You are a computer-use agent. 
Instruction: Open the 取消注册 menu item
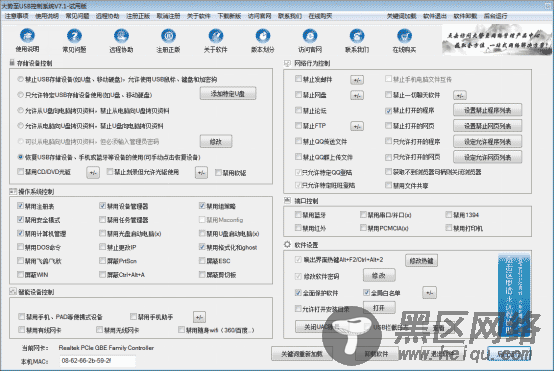(x=168, y=16)
